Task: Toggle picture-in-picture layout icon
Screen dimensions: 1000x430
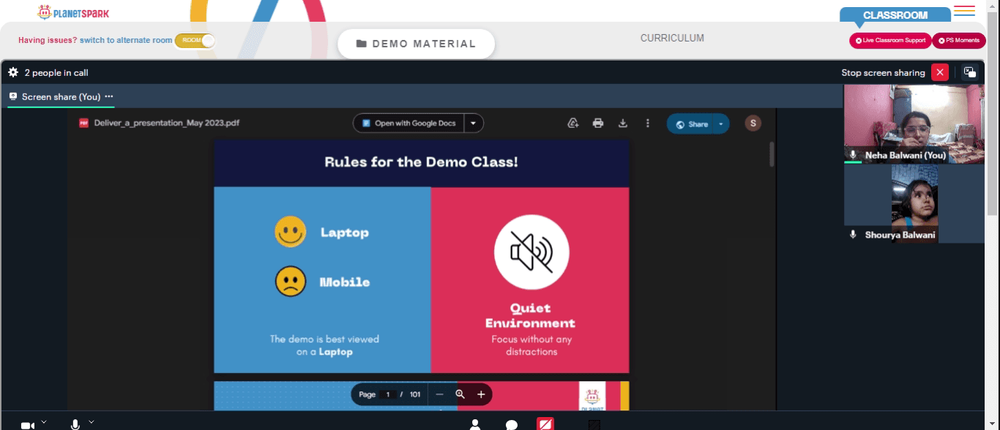Action: tap(969, 73)
